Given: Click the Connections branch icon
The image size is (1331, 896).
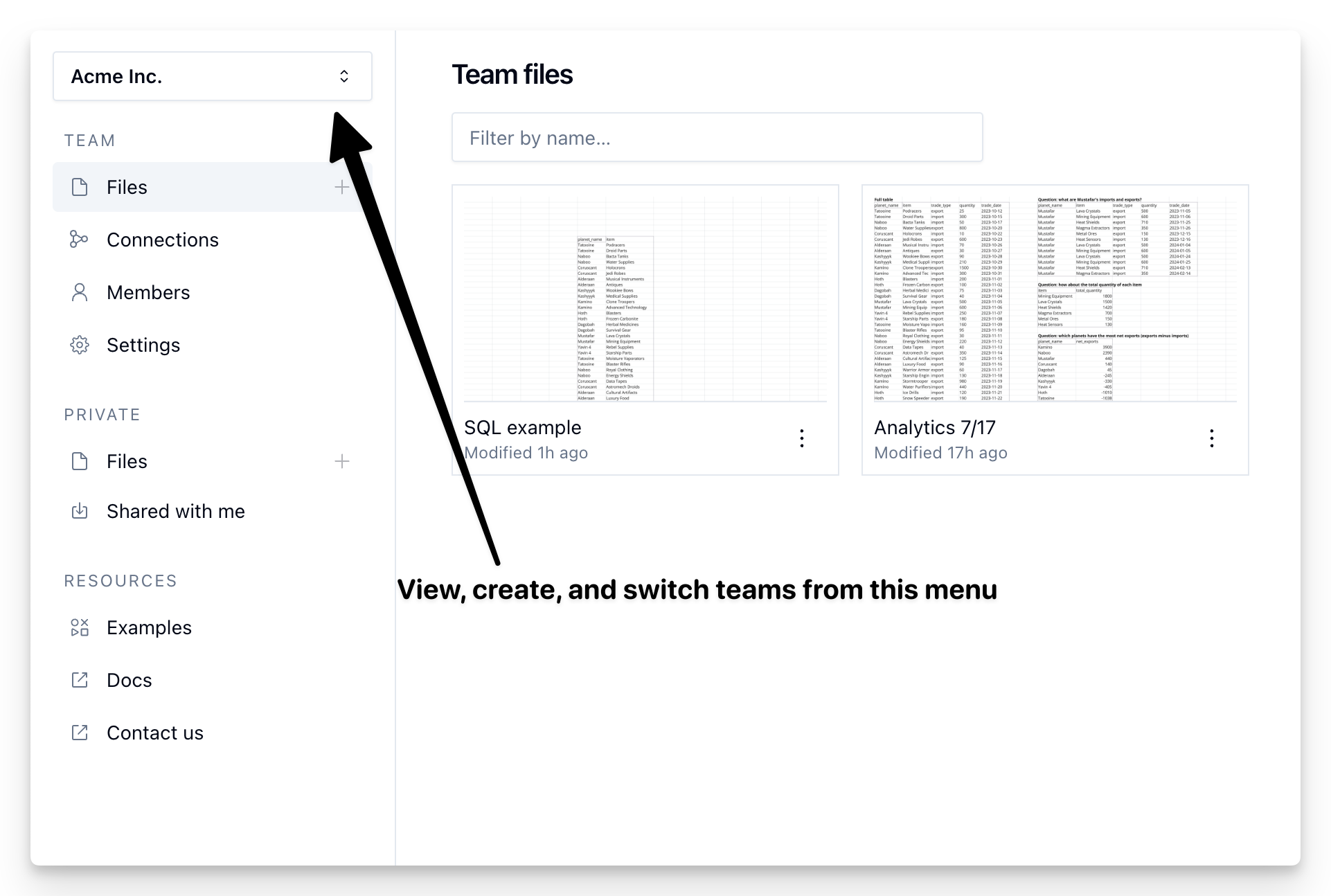Looking at the screenshot, I should tap(80, 240).
